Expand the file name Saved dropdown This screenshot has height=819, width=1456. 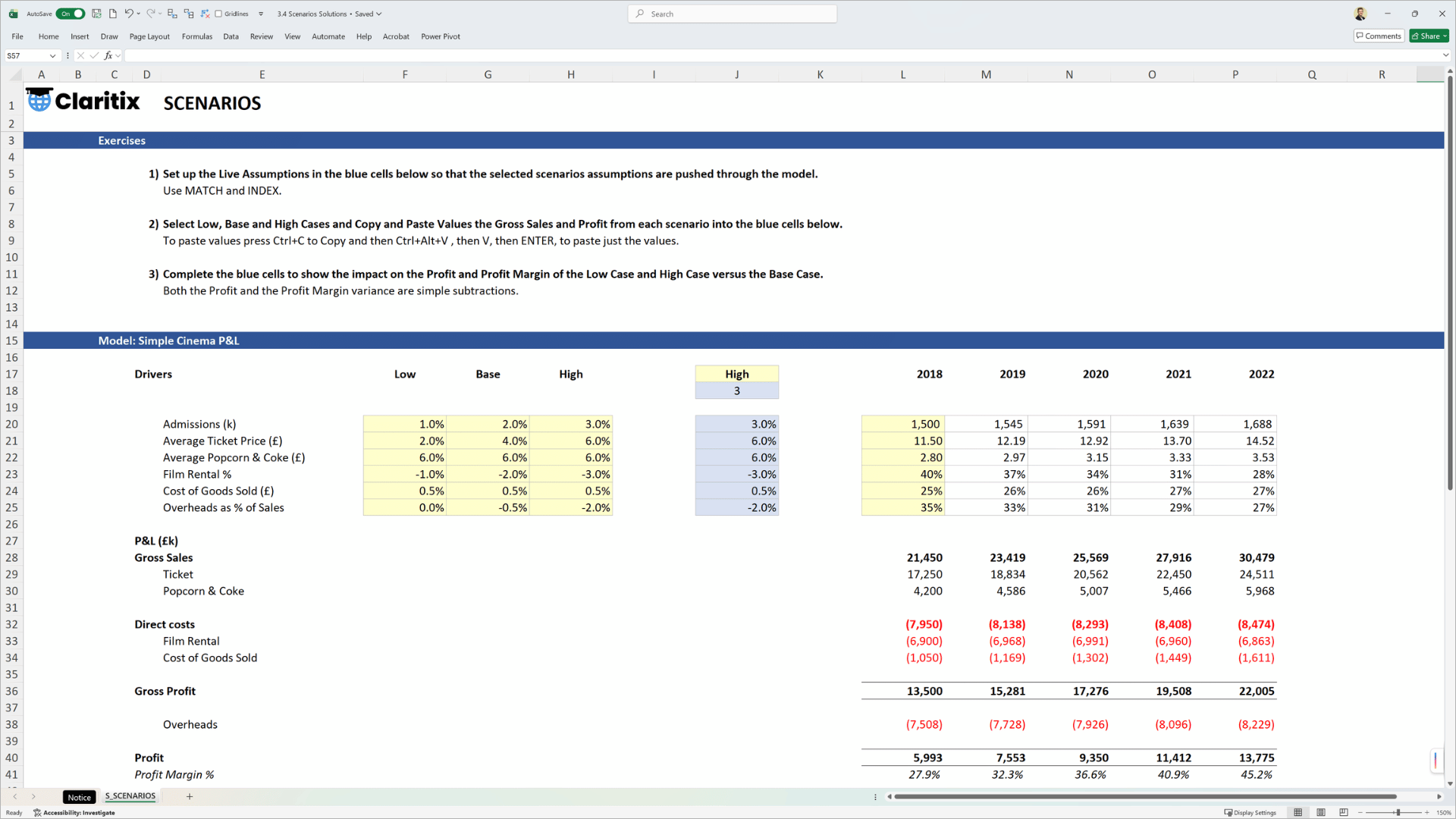pos(379,14)
